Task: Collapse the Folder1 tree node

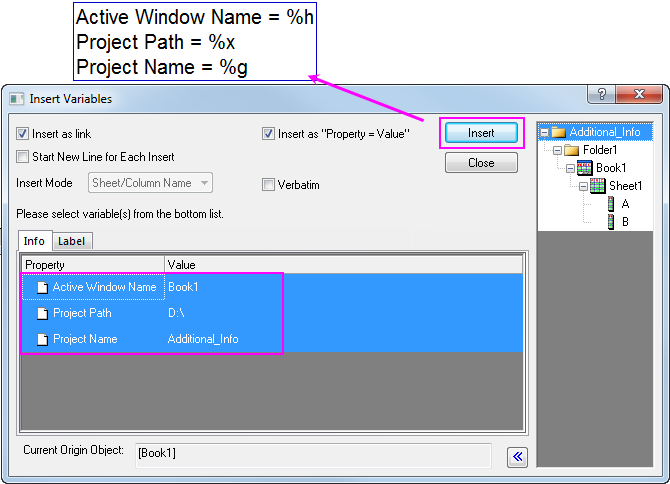Action: (557, 150)
